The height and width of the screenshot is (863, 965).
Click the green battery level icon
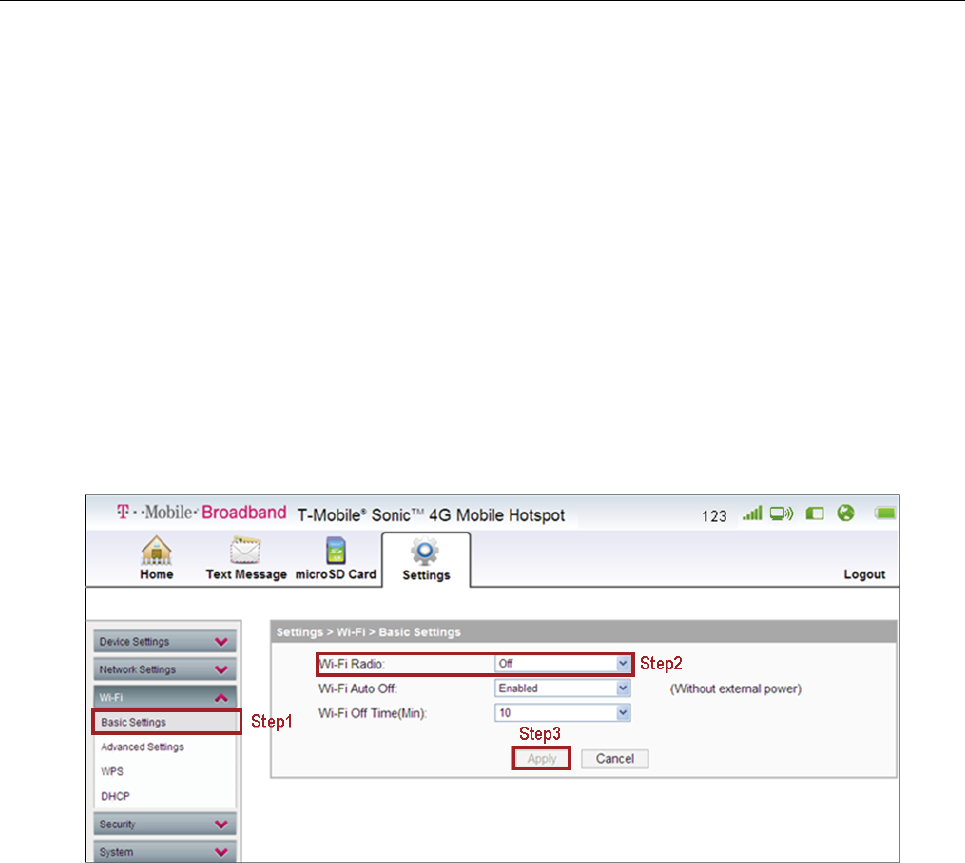pos(886,513)
